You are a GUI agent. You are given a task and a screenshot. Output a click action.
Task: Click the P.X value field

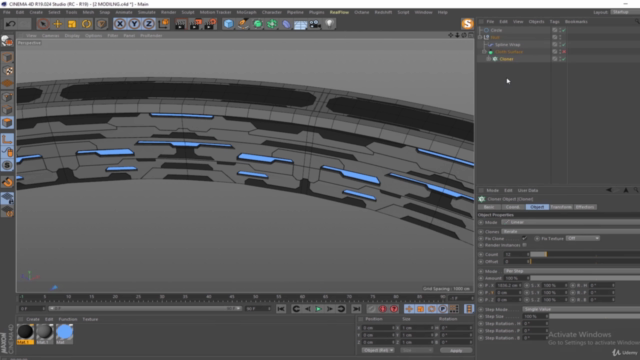[509, 285]
